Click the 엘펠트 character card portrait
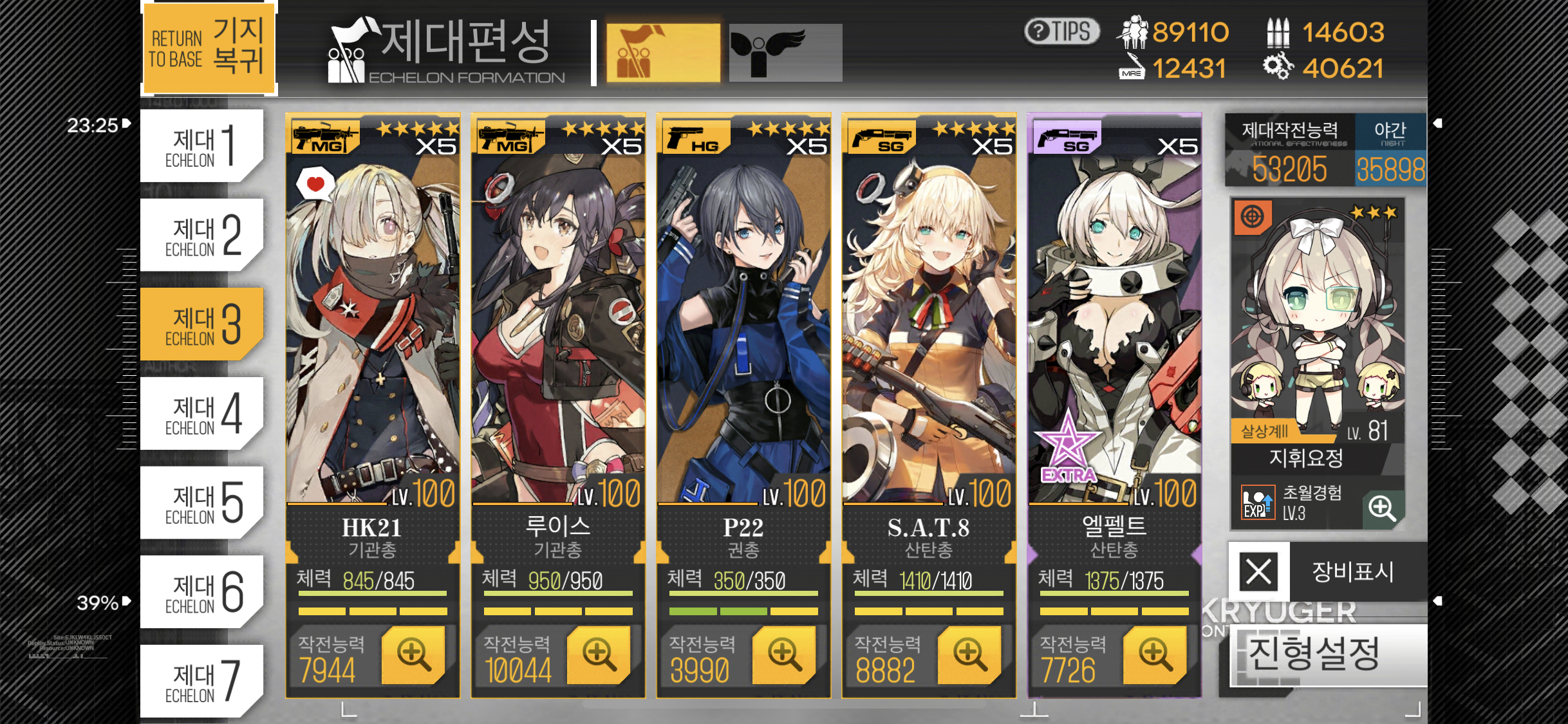The height and width of the screenshot is (724, 1568). pyautogui.click(x=1114, y=309)
